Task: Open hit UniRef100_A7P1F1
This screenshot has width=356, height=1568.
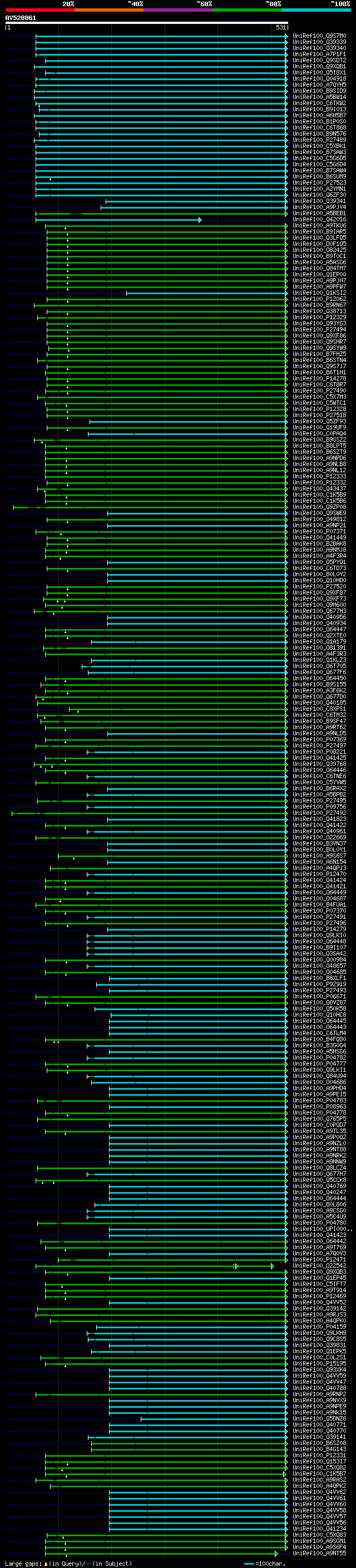Action: [319, 54]
